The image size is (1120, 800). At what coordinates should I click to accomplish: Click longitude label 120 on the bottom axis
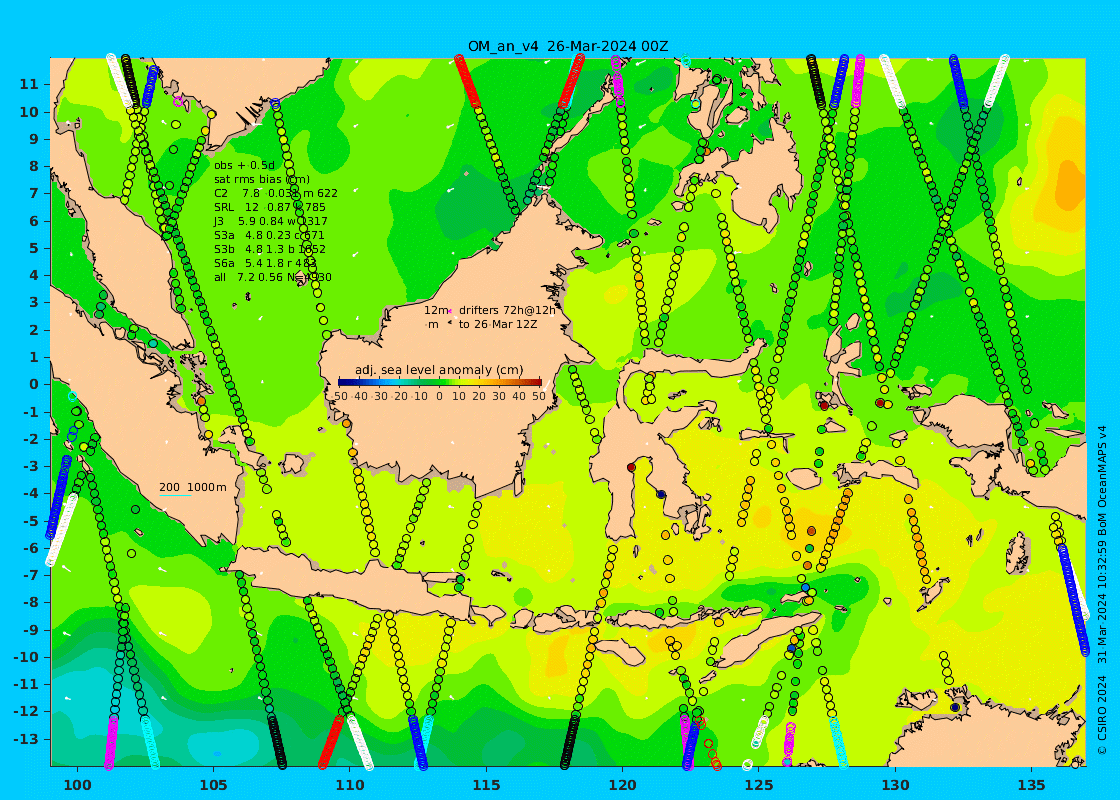pos(622,784)
